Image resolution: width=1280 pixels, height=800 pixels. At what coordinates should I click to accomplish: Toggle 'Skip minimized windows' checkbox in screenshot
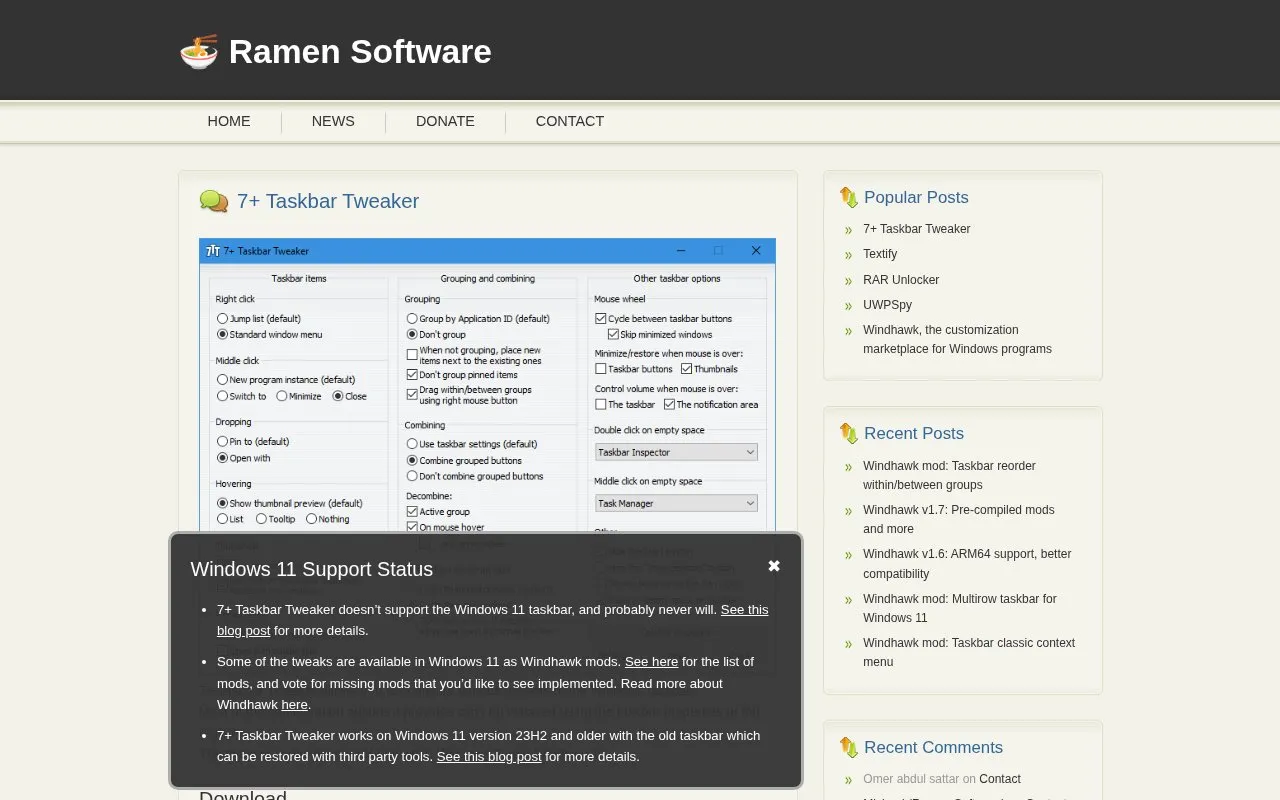coord(614,335)
